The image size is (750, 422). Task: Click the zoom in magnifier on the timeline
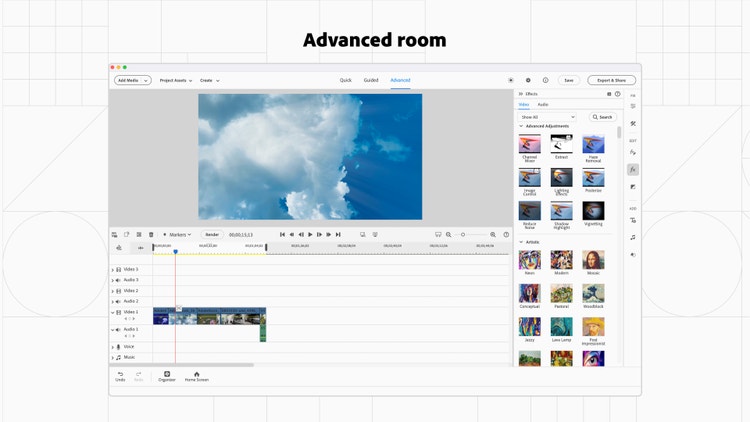(x=493, y=234)
